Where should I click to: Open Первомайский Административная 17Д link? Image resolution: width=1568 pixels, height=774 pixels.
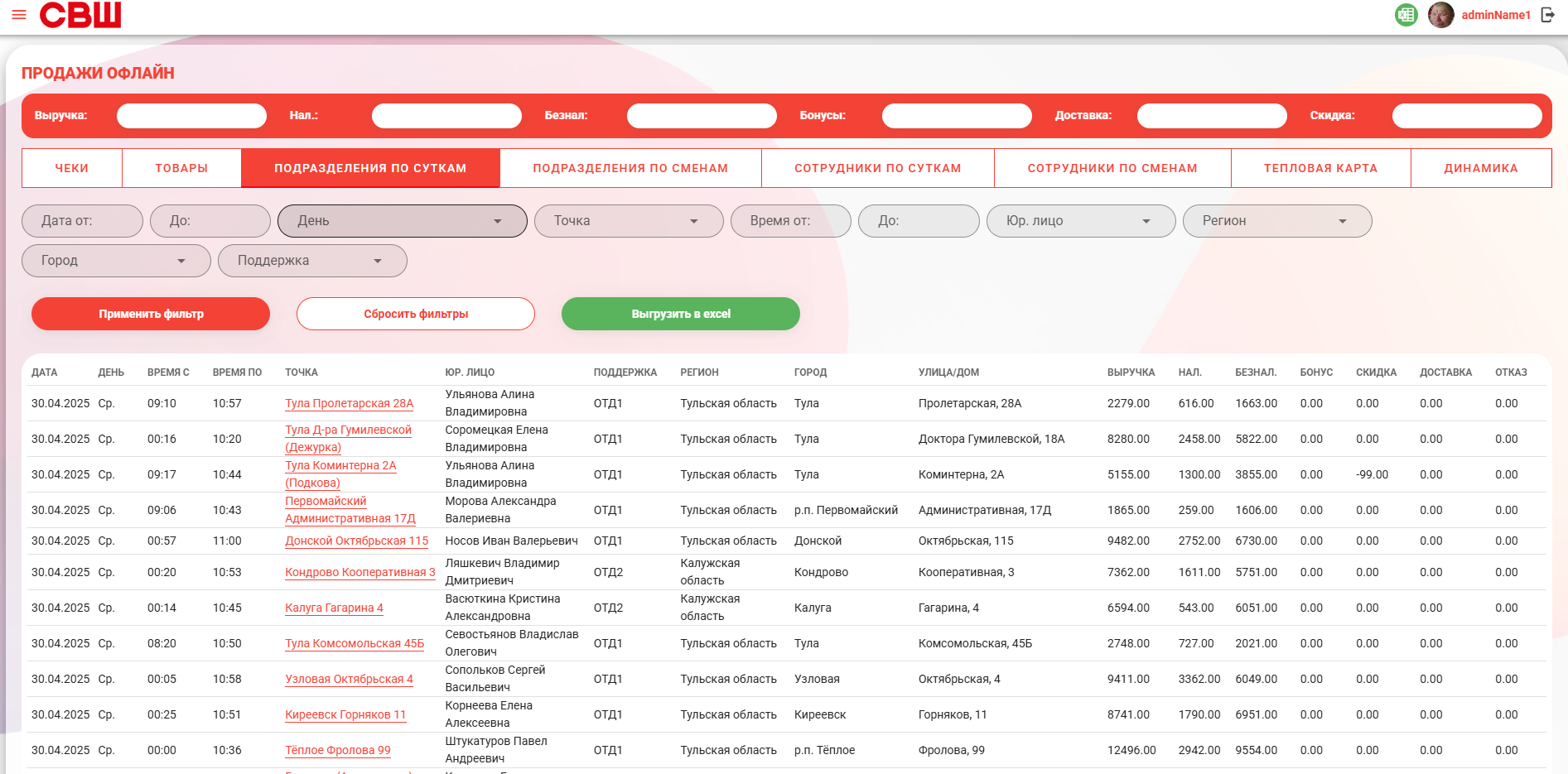point(350,510)
